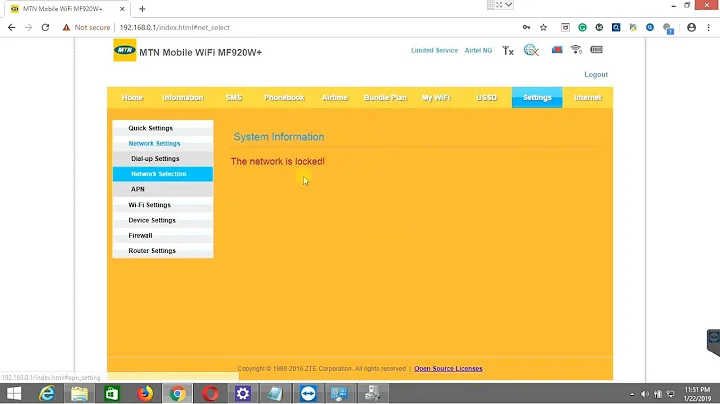720x404 pixels.
Task: Click the globe connection status icon
Action: tap(531, 50)
